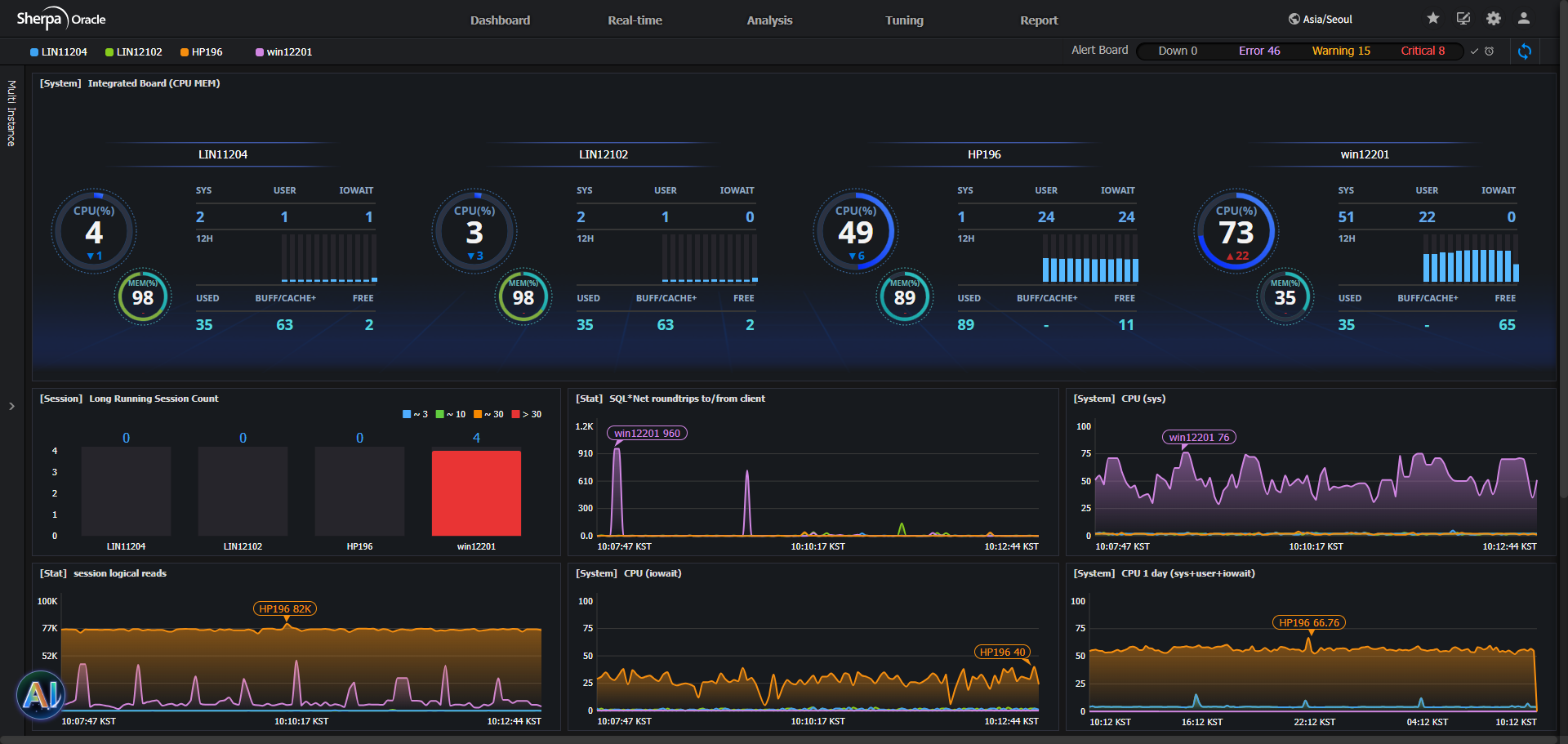Click the alert acknowledge checkmark icon
This screenshot has width=1568, height=744.
[x=1474, y=51]
